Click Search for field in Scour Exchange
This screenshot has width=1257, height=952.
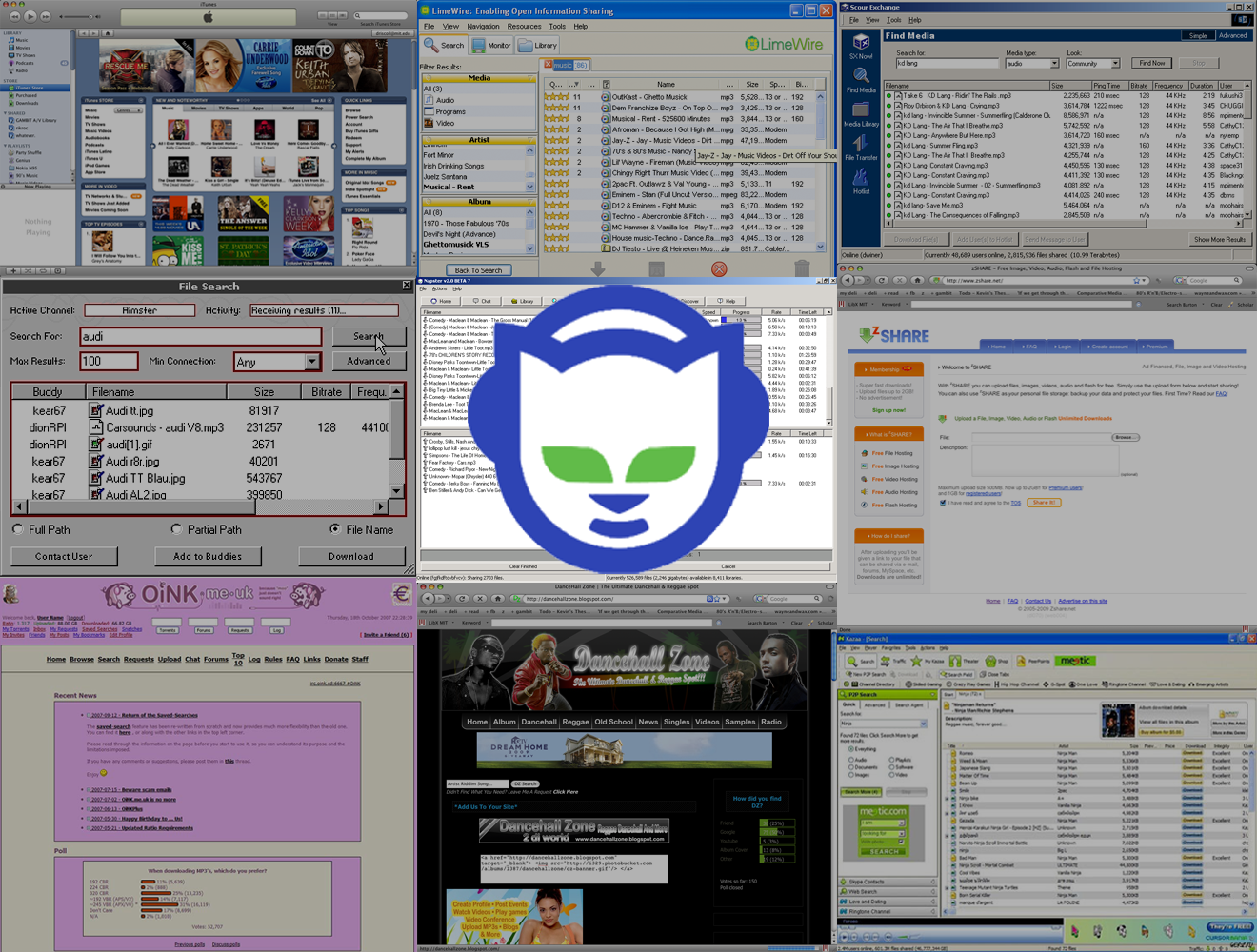point(948,63)
